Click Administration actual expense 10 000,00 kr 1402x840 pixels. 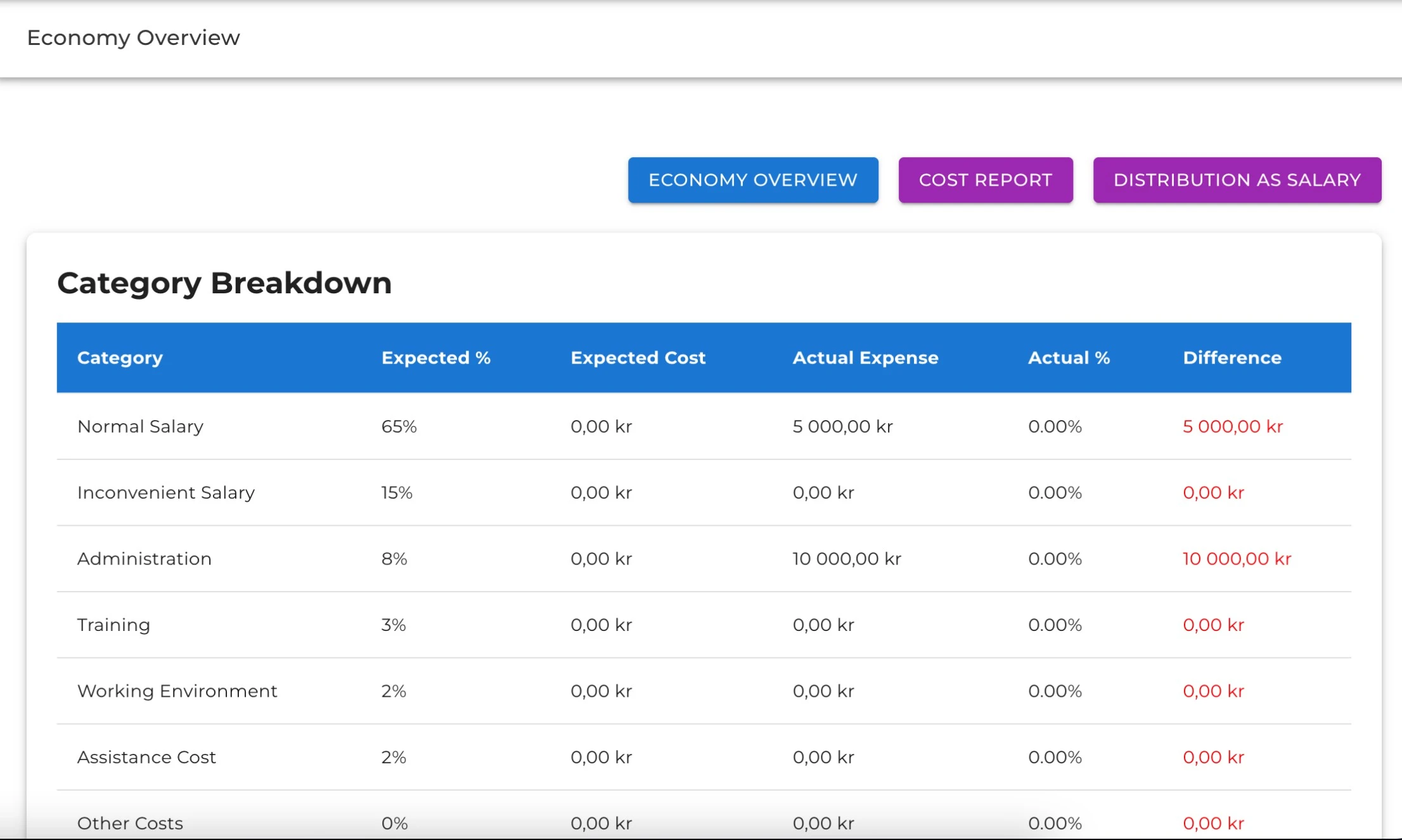pos(847,559)
